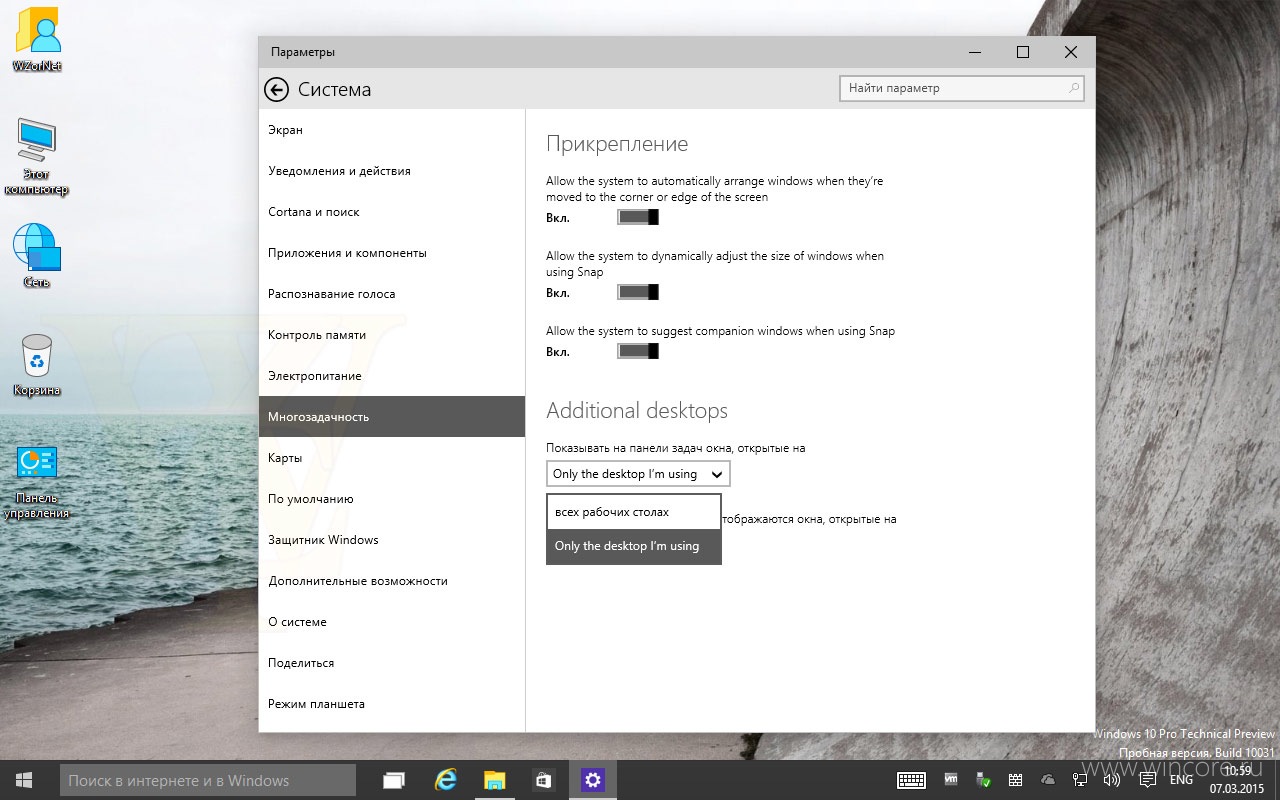
Task: Open Cortana и поиск section
Action: [392, 212]
